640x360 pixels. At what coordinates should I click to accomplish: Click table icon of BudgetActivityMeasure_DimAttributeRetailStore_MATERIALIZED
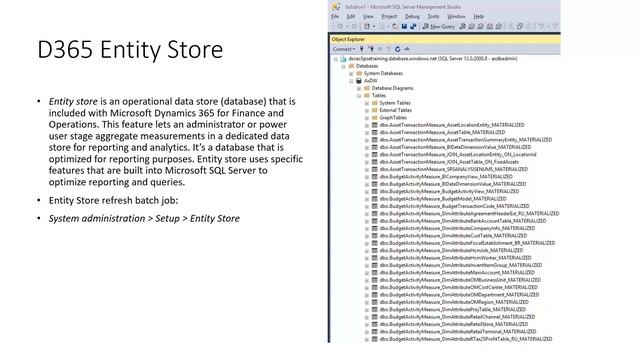[375, 324]
